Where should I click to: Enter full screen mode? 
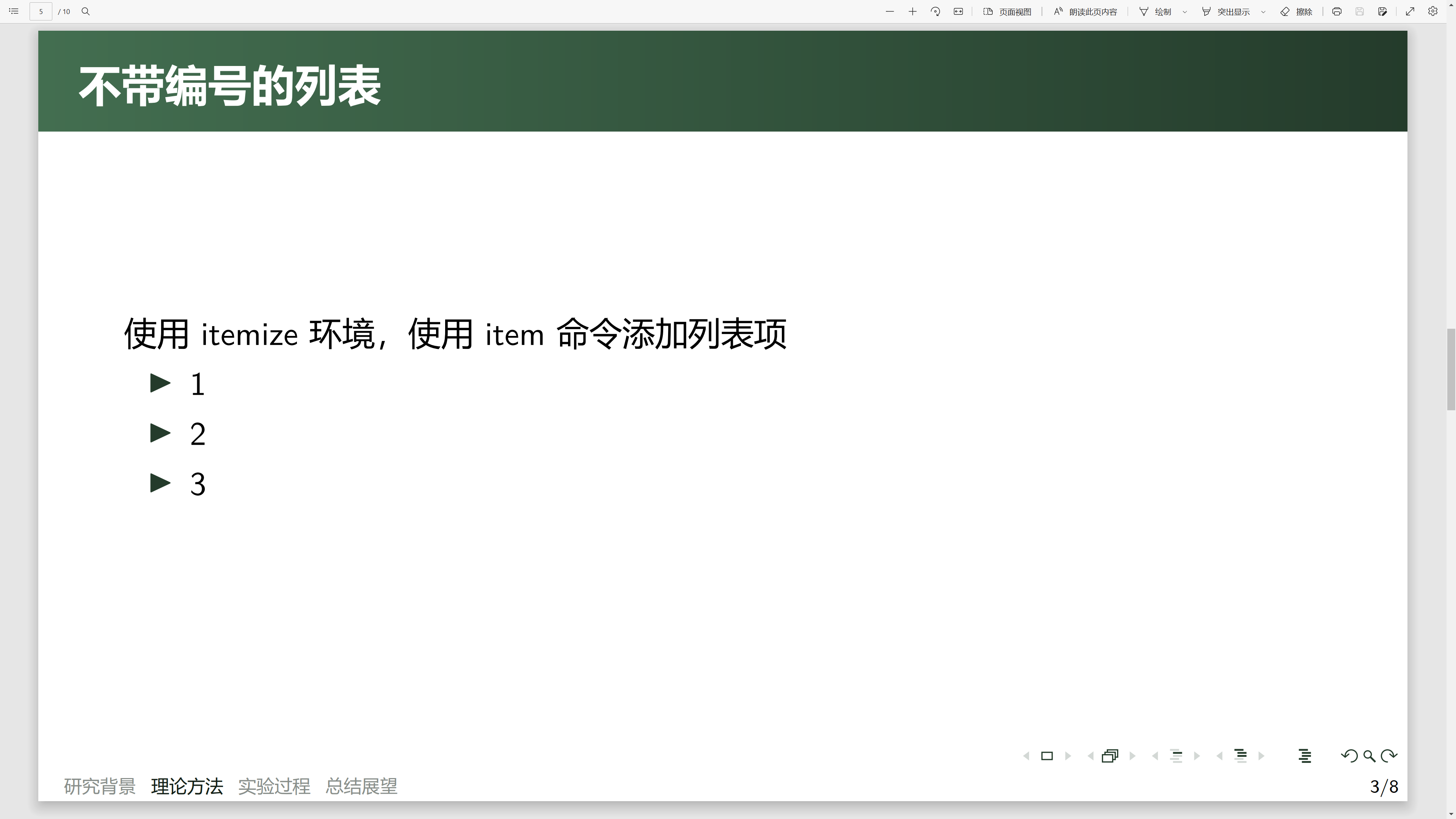tap(1410, 11)
